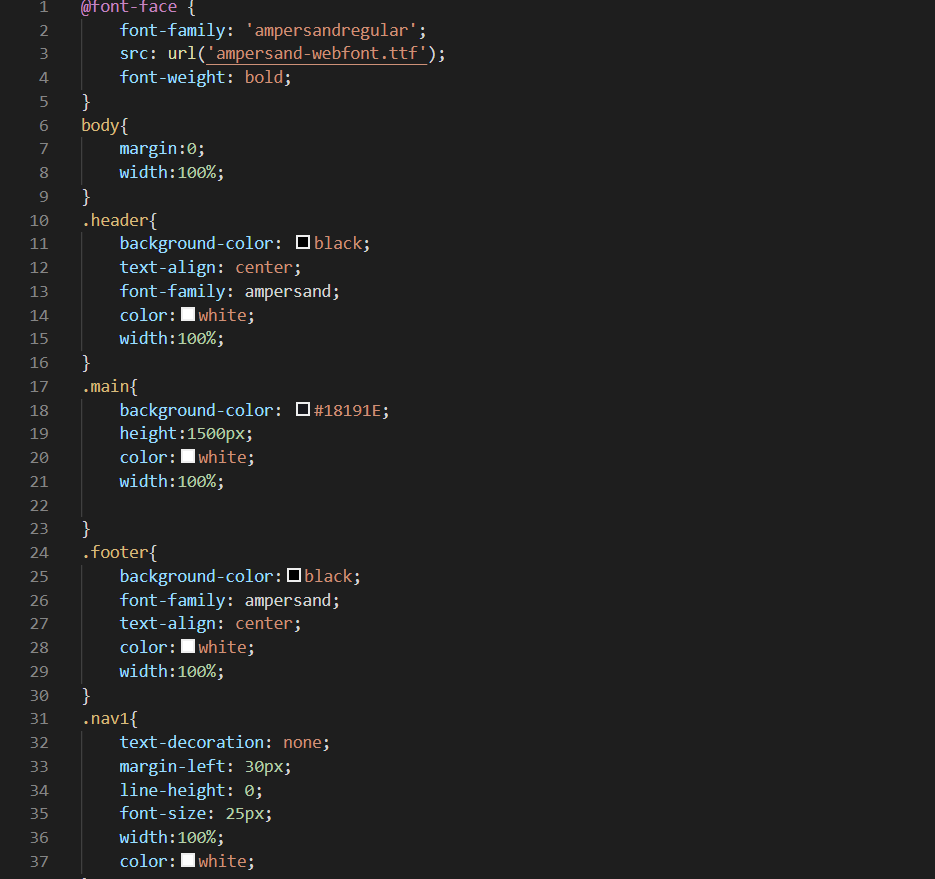Click 'text-decoration: none;' on line 32
Screen dimensions: 935x879
225,742
